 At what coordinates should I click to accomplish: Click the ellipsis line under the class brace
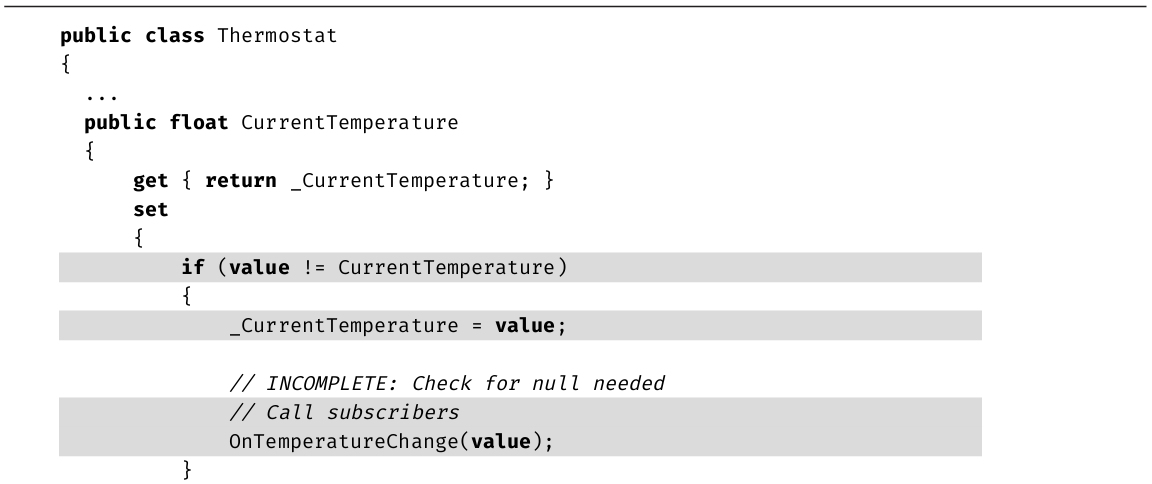[x=99, y=97]
